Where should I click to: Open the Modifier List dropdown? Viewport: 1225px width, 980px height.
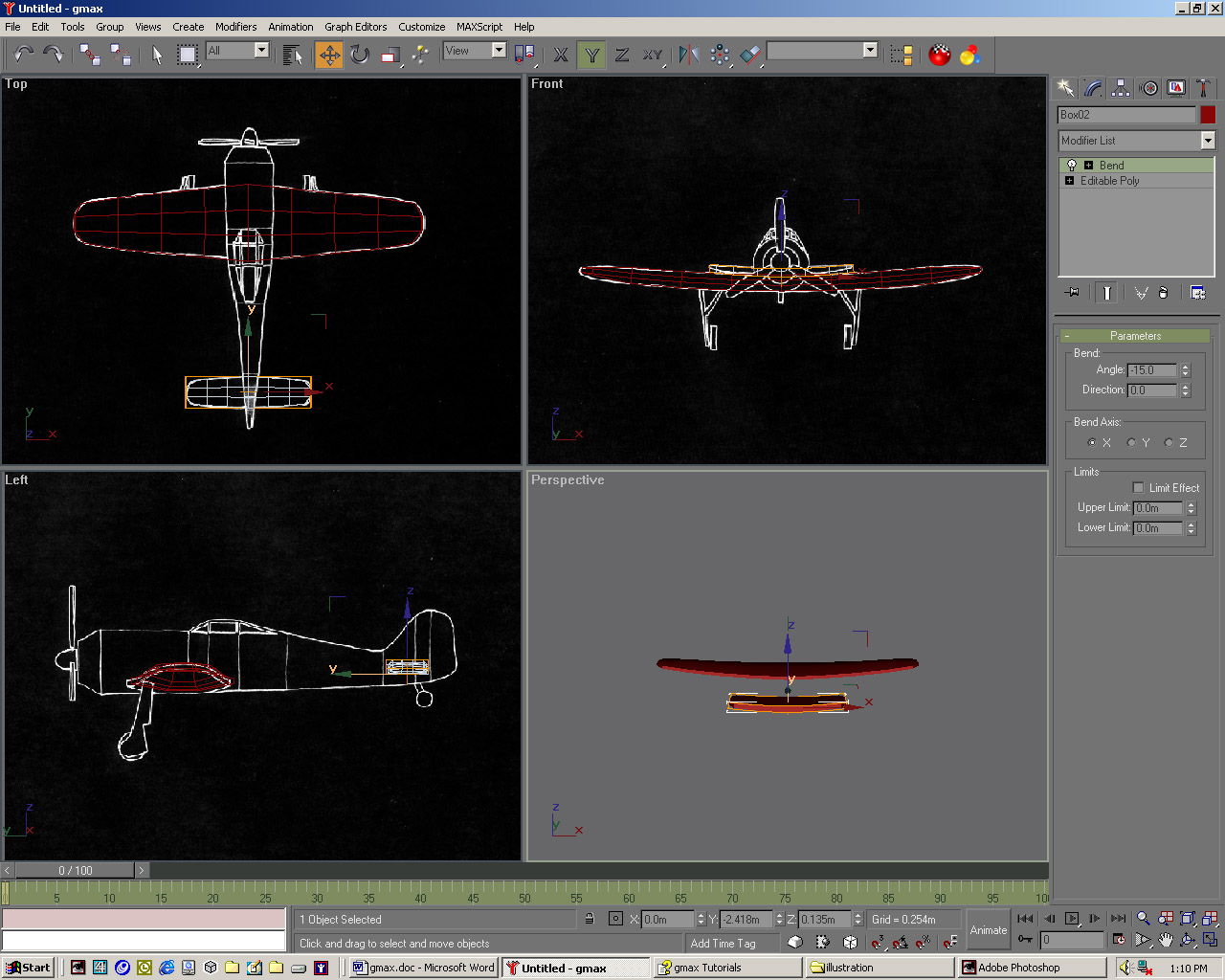(1208, 141)
